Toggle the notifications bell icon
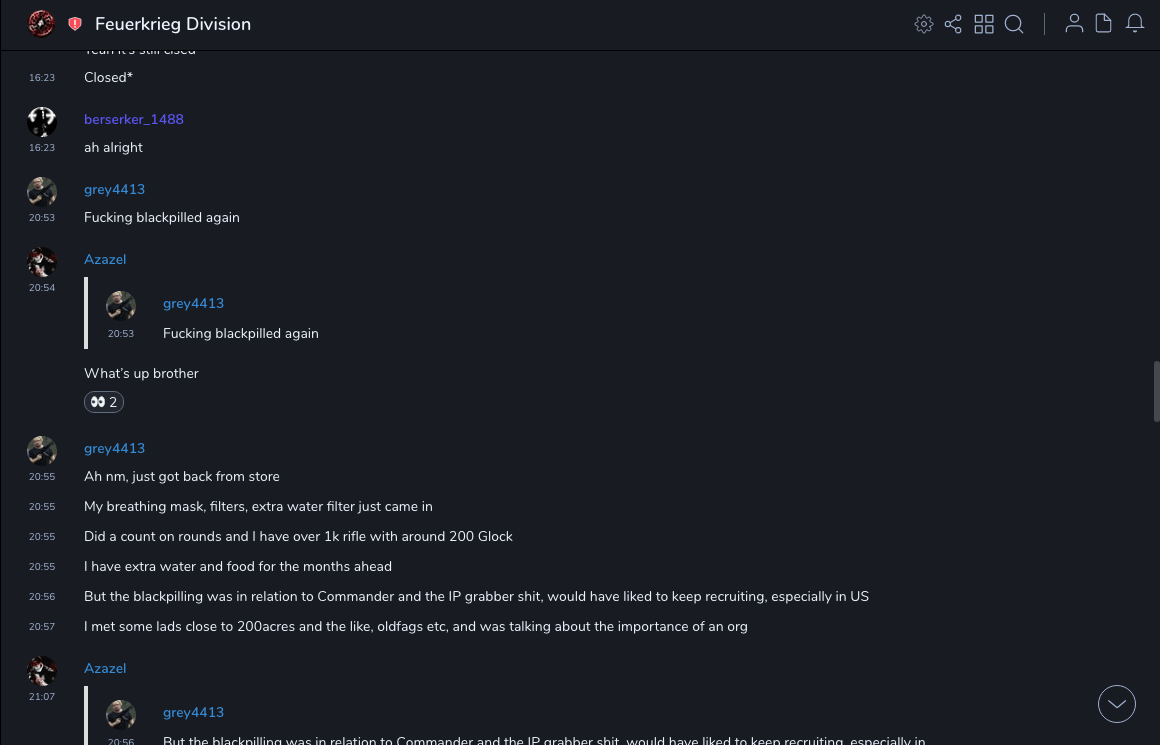1160x745 pixels. [1135, 24]
